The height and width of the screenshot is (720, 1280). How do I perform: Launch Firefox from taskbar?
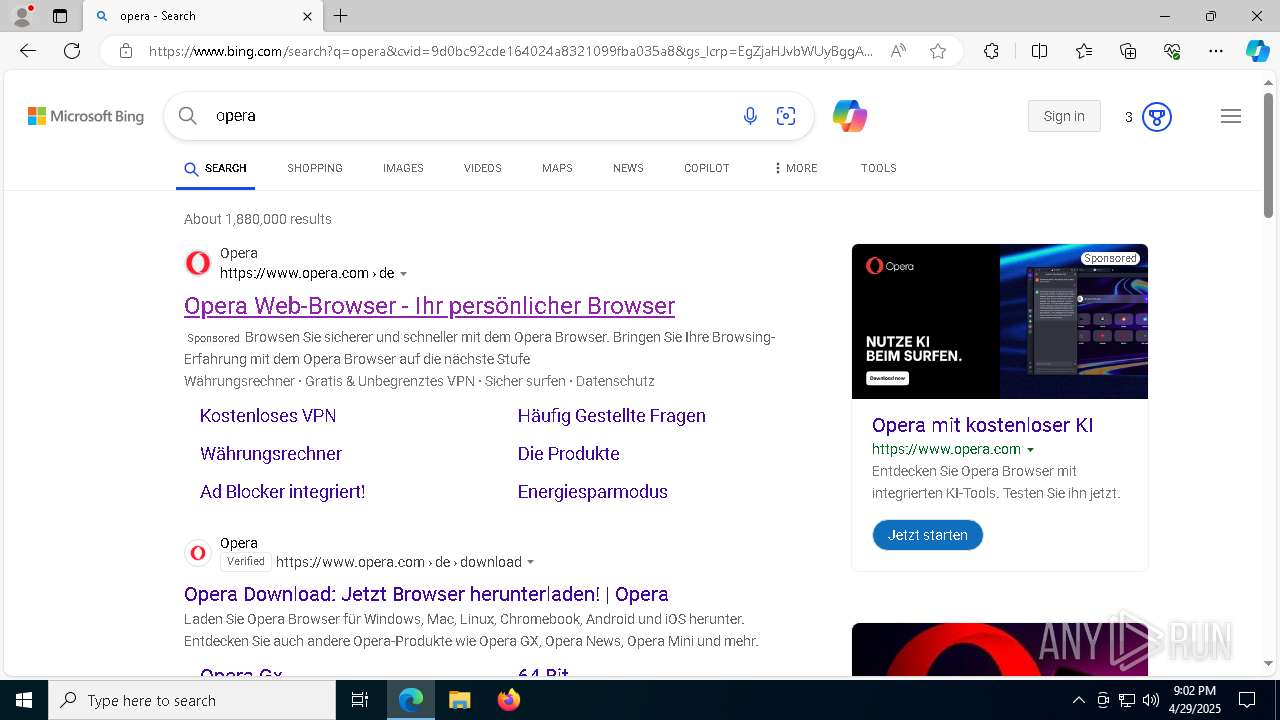click(x=508, y=700)
